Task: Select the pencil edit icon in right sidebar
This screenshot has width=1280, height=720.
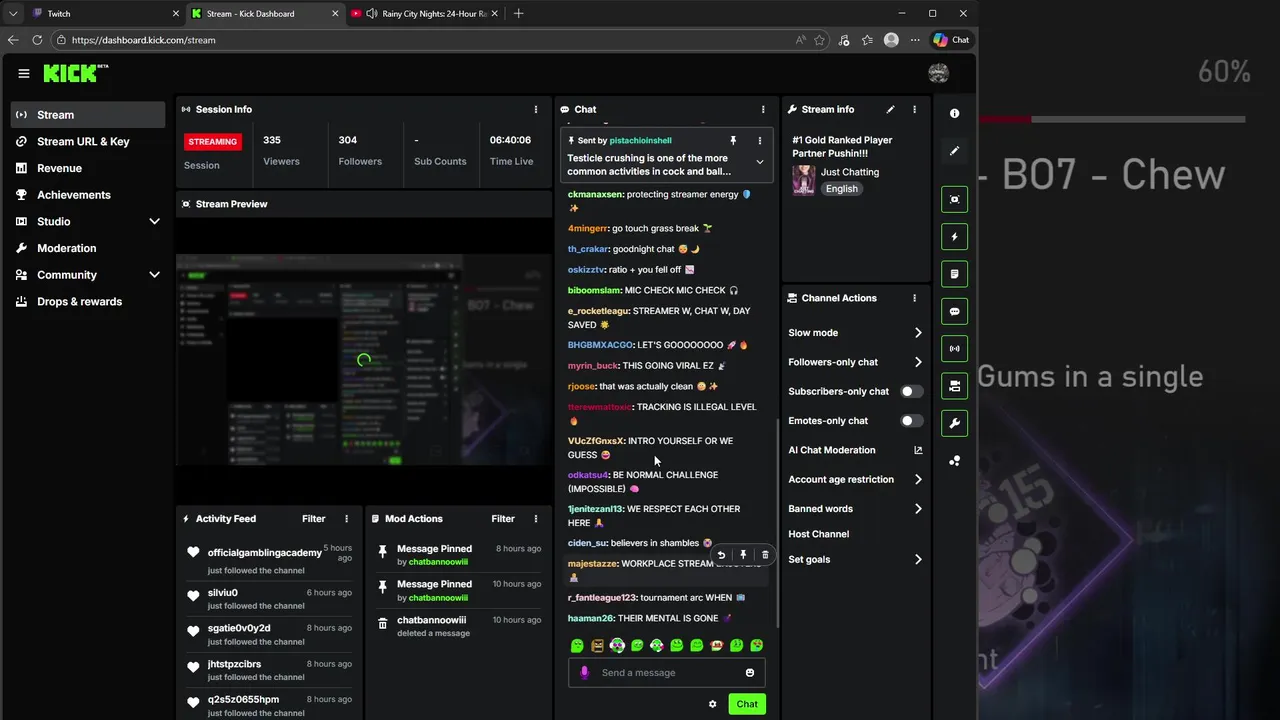Action: pyautogui.click(x=954, y=151)
